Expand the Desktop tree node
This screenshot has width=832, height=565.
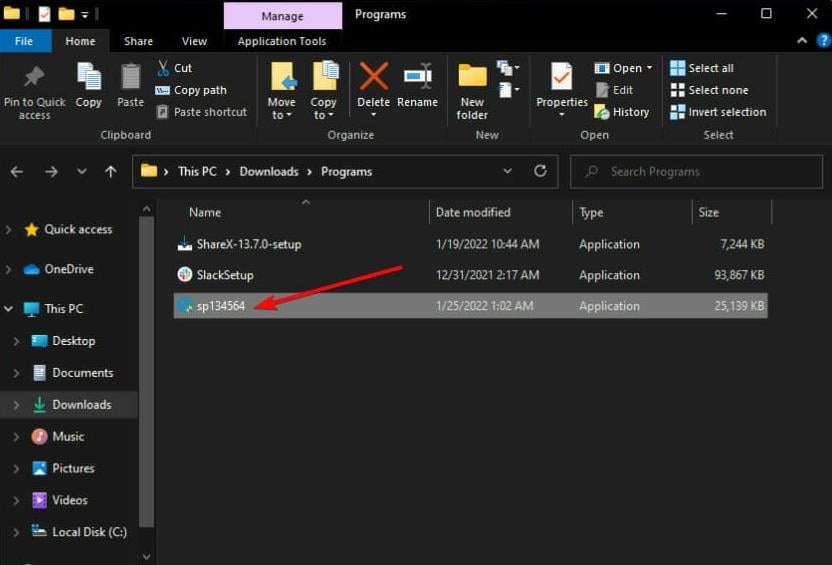(16, 341)
